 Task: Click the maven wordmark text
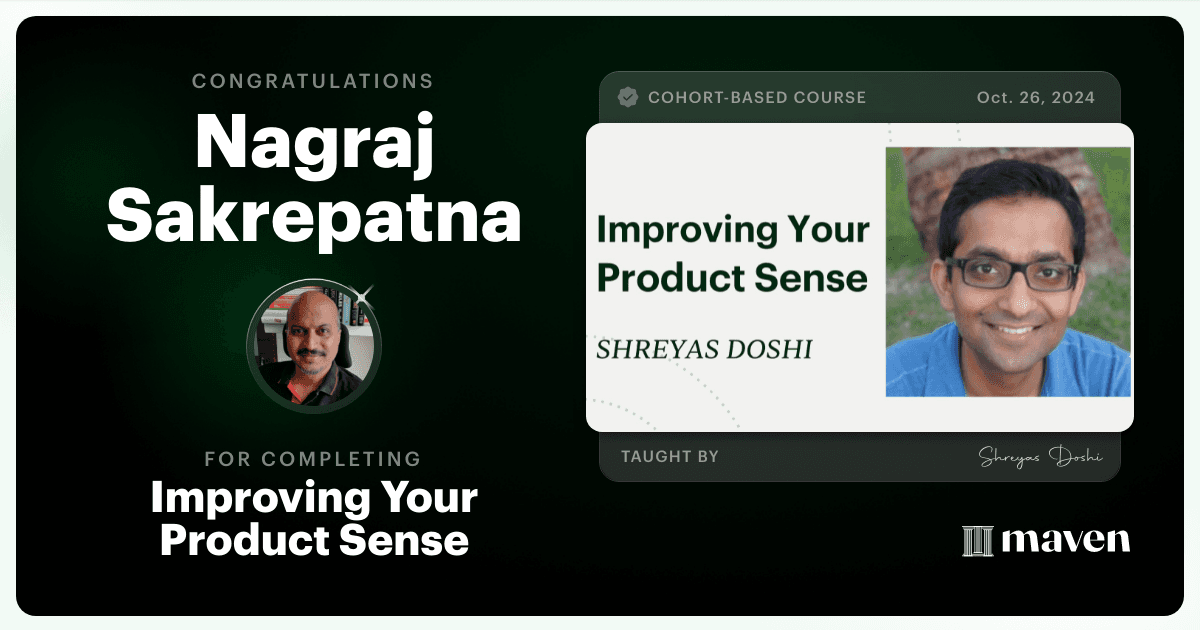(1065, 541)
